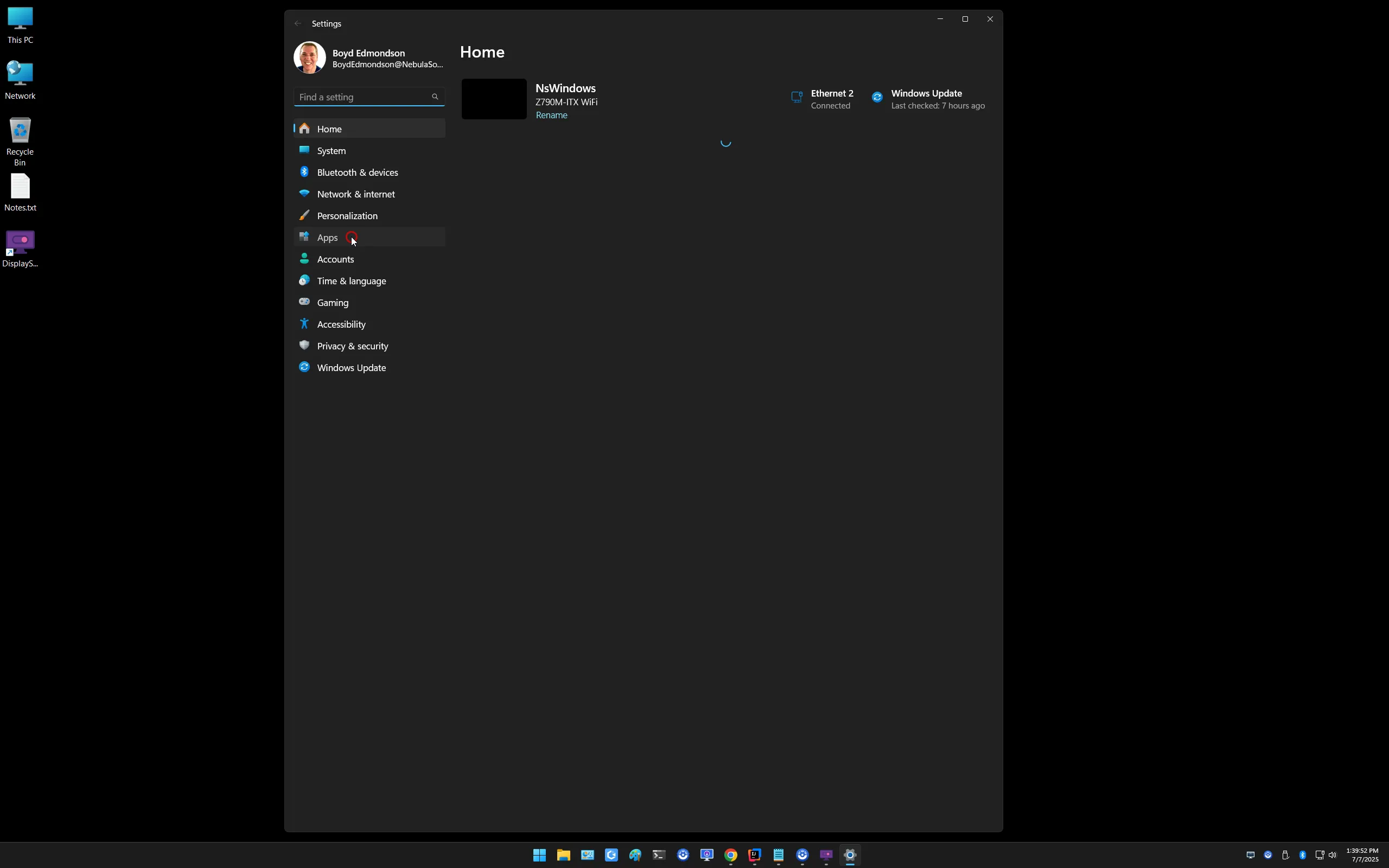The width and height of the screenshot is (1389, 868).
Task: Select the Network desktop icon
Action: pos(20,81)
